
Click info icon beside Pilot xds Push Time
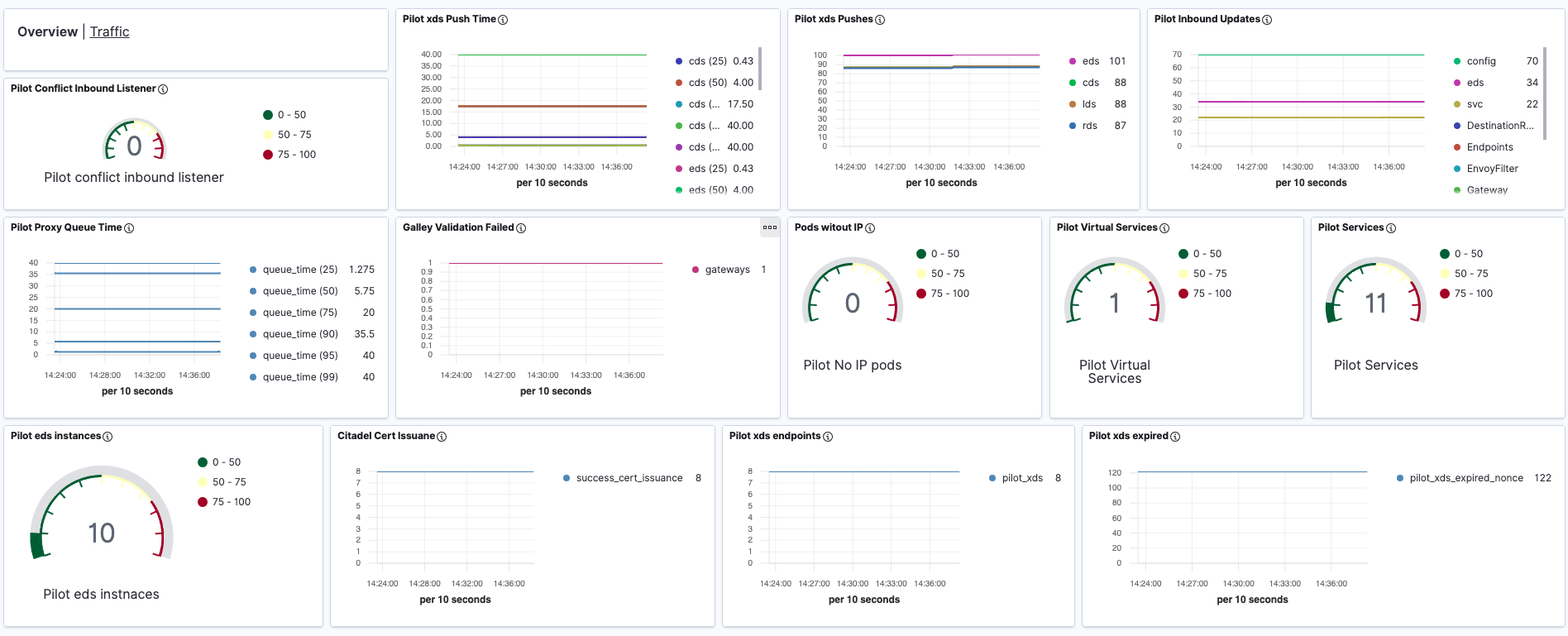click(503, 20)
